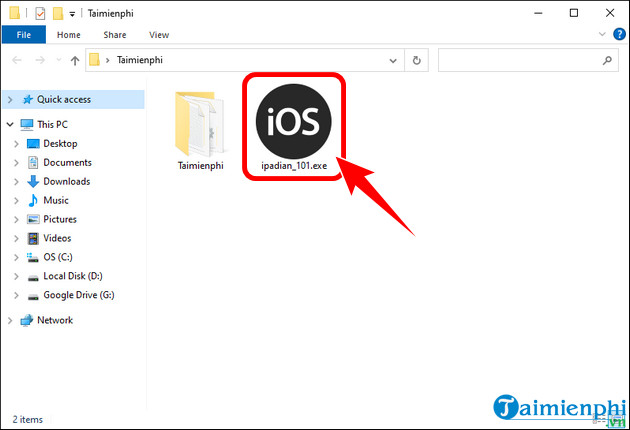Open the View ribbon tab
The height and width of the screenshot is (430, 630).
pos(159,35)
